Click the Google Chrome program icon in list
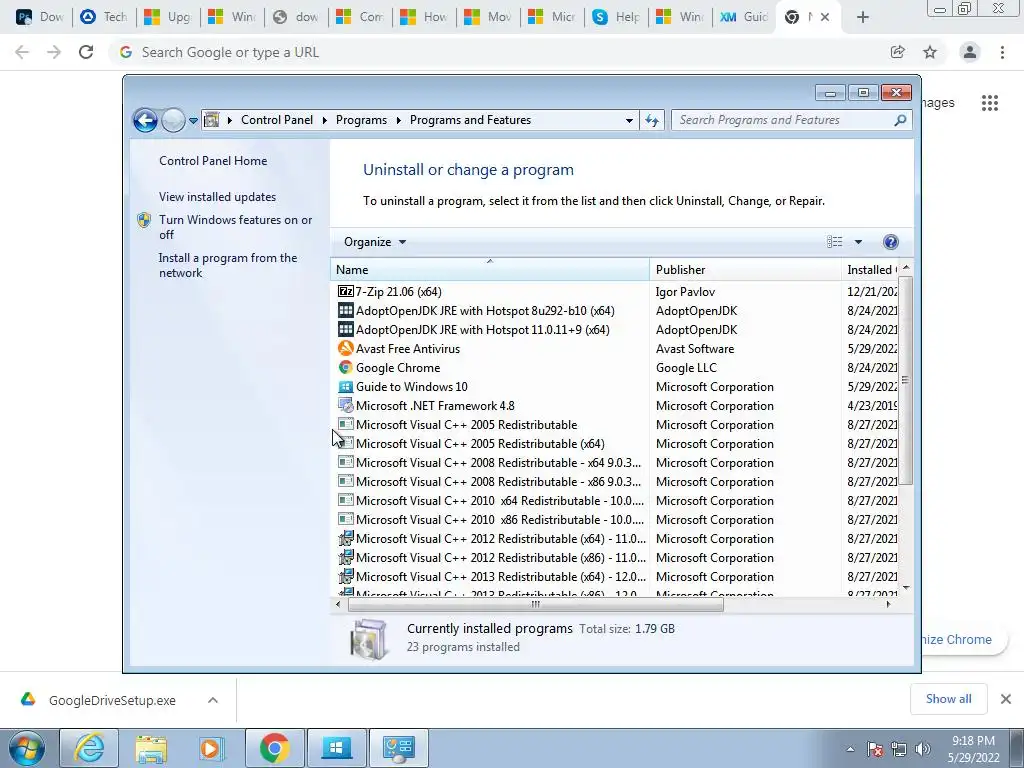Screen dimensions: 1024x768 click(345, 368)
